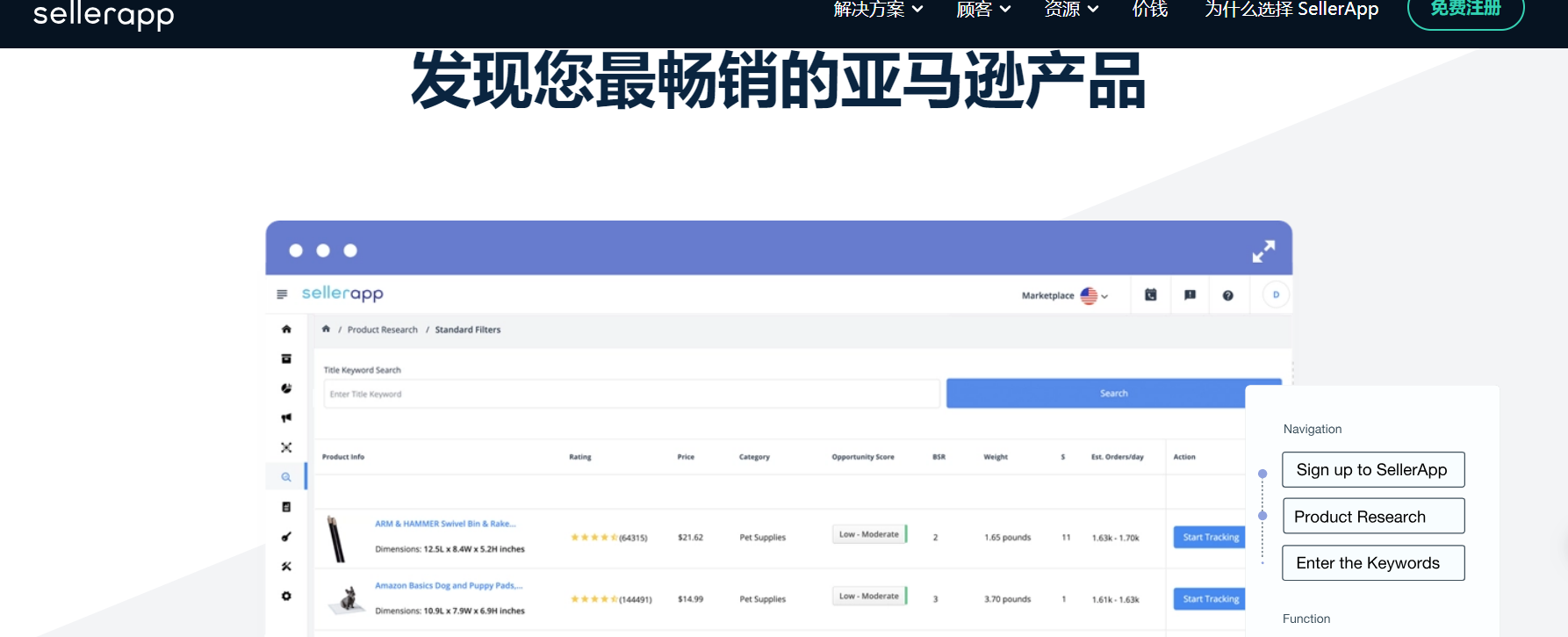
Task: Sort by the Price column header
Action: tap(686, 457)
